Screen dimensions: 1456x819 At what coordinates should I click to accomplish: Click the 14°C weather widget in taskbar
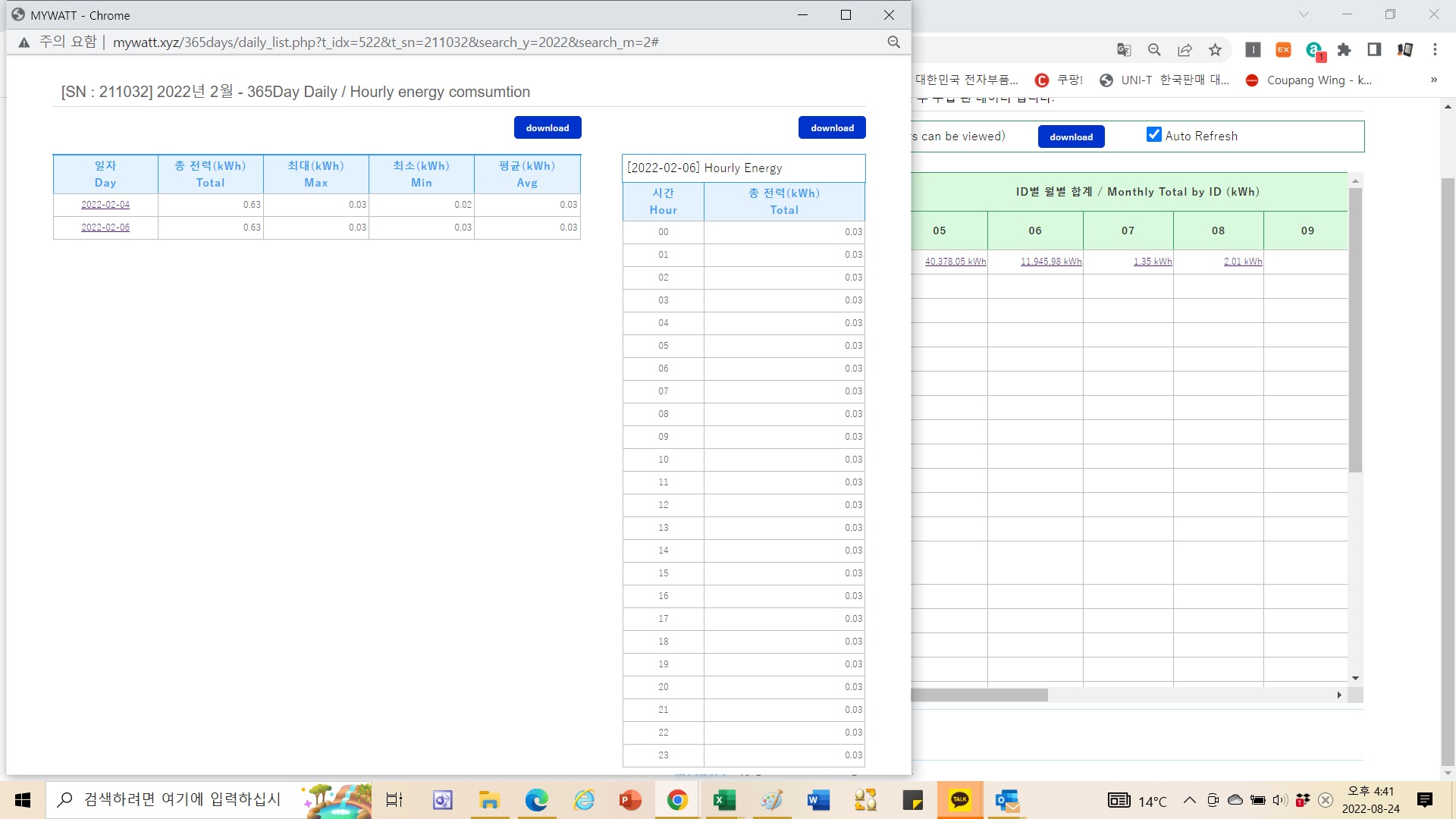click(x=1137, y=801)
